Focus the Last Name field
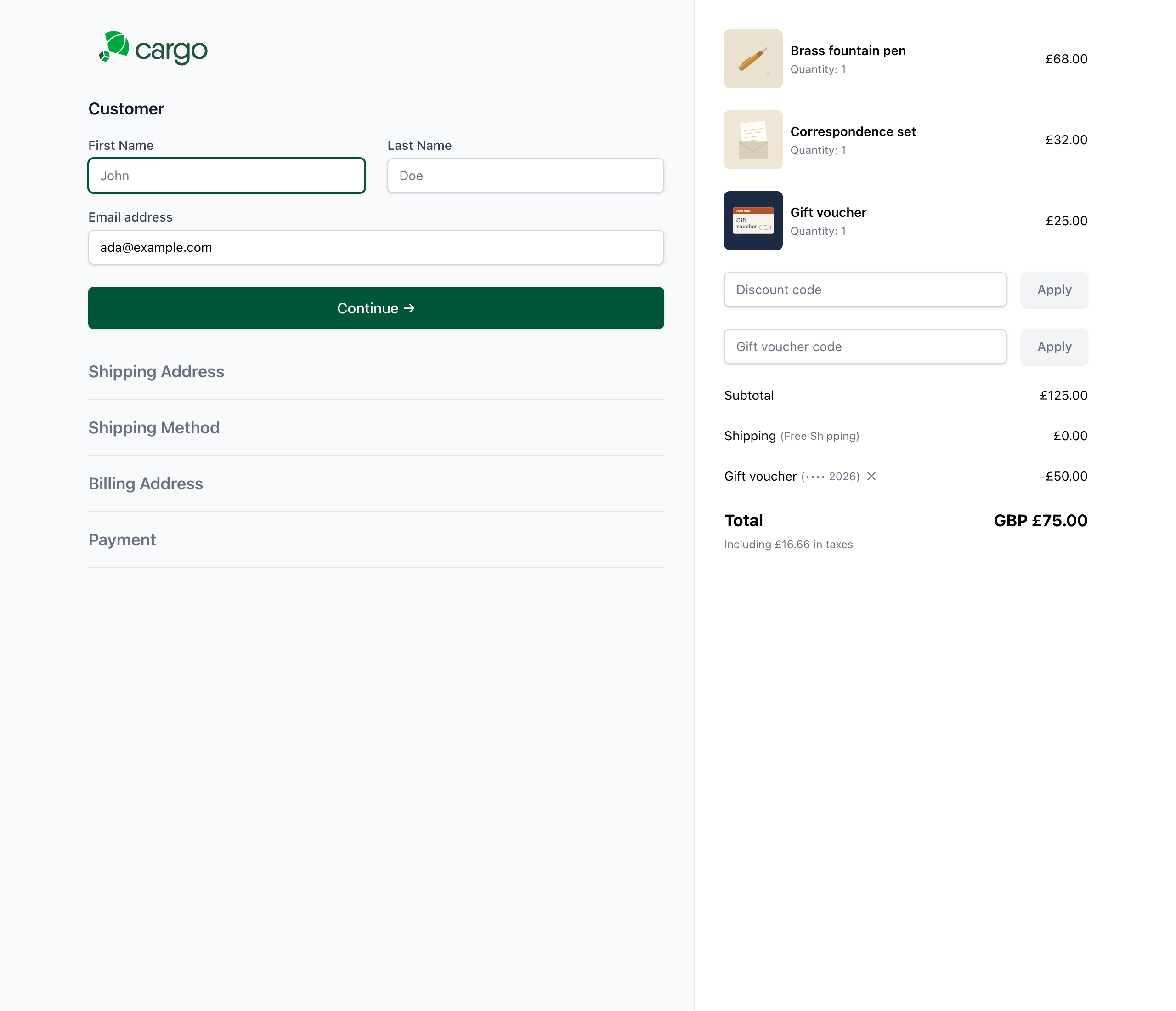The image size is (1176, 1011). [x=526, y=176]
